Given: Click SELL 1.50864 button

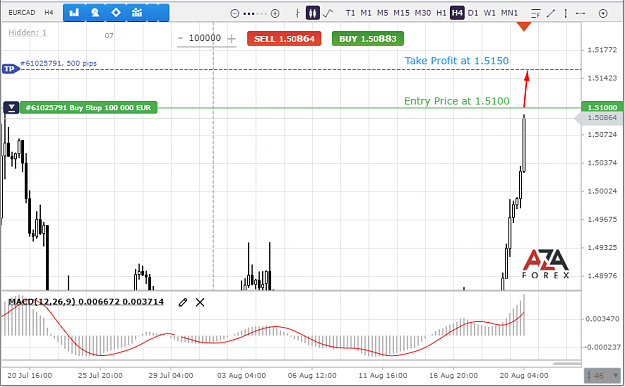Looking at the screenshot, I should tap(284, 39).
